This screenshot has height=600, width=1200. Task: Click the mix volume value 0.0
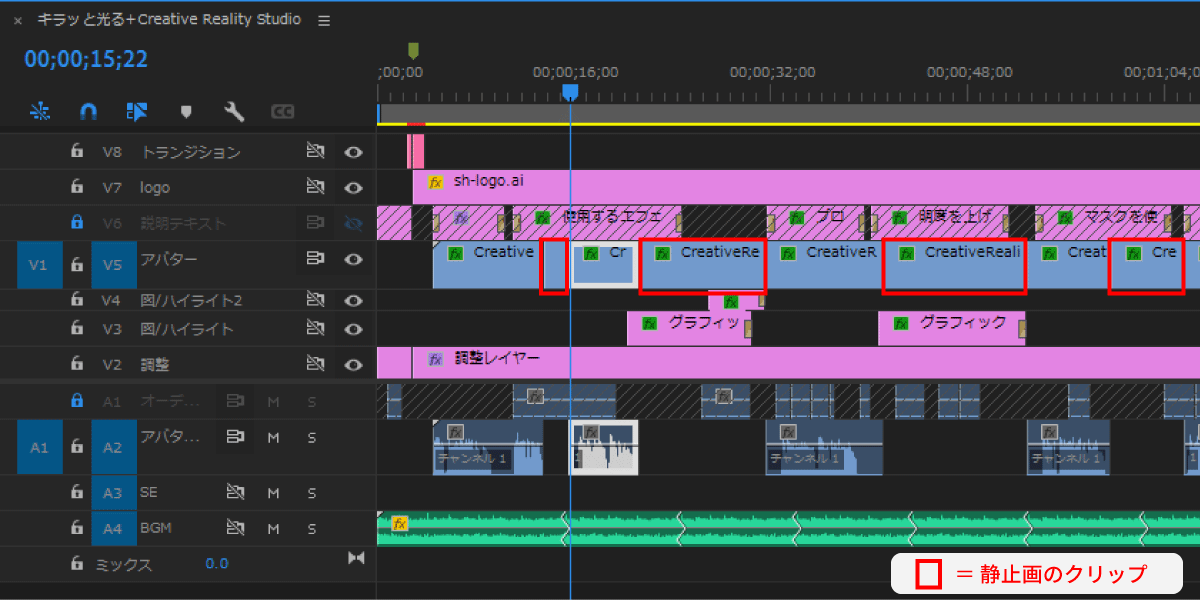(x=217, y=564)
